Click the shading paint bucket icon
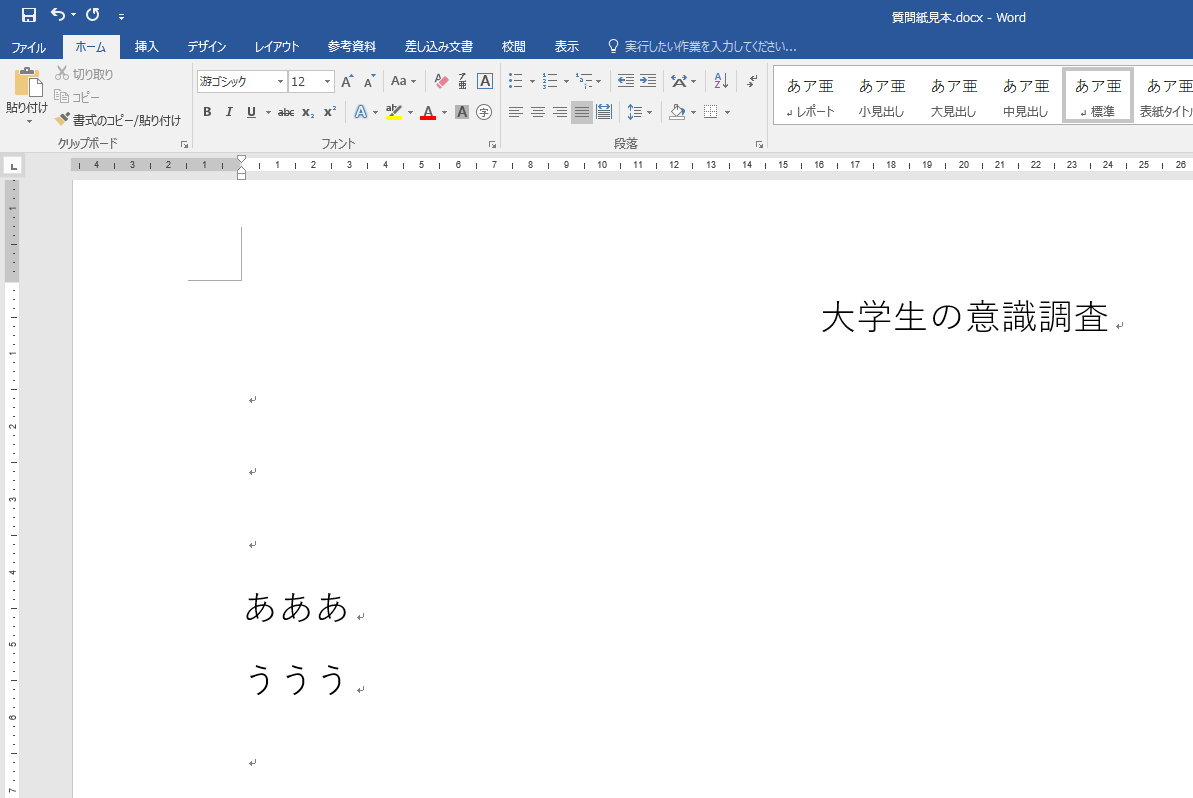Screen dimensions: 1193x798 click(677, 113)
